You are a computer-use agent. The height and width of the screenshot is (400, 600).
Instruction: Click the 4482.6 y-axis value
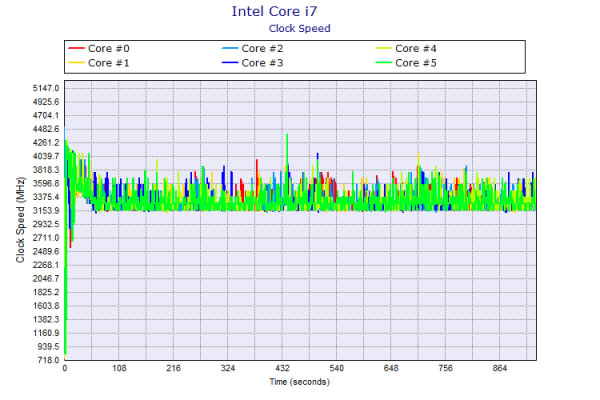tap(46, 129)
